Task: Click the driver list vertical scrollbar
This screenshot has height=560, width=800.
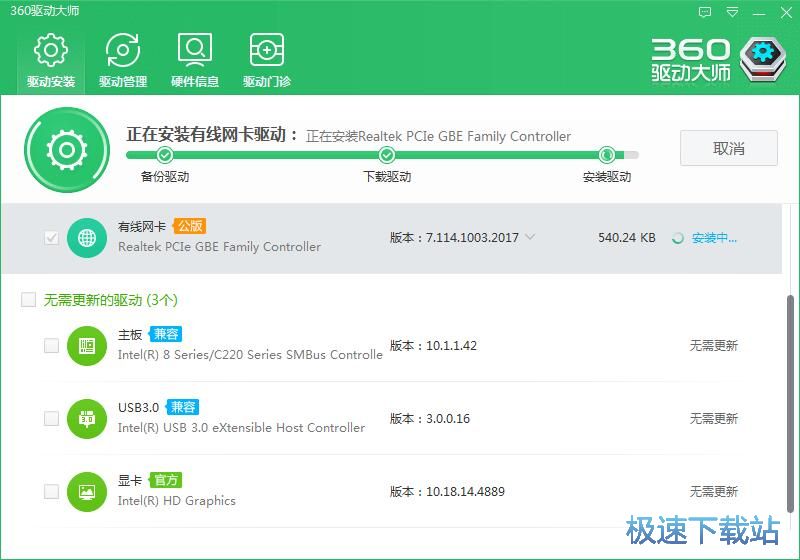Action: pyautogui.click(x=790, y=403)
